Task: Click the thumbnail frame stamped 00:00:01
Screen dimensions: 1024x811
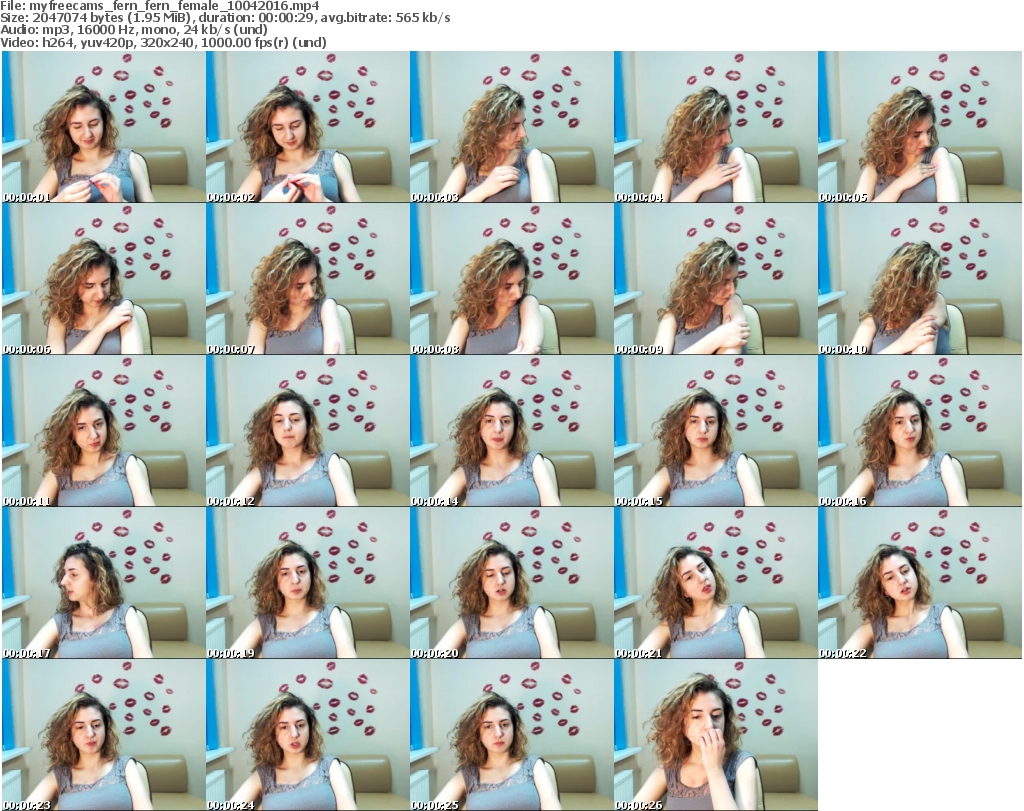Action: coord(103,127)
